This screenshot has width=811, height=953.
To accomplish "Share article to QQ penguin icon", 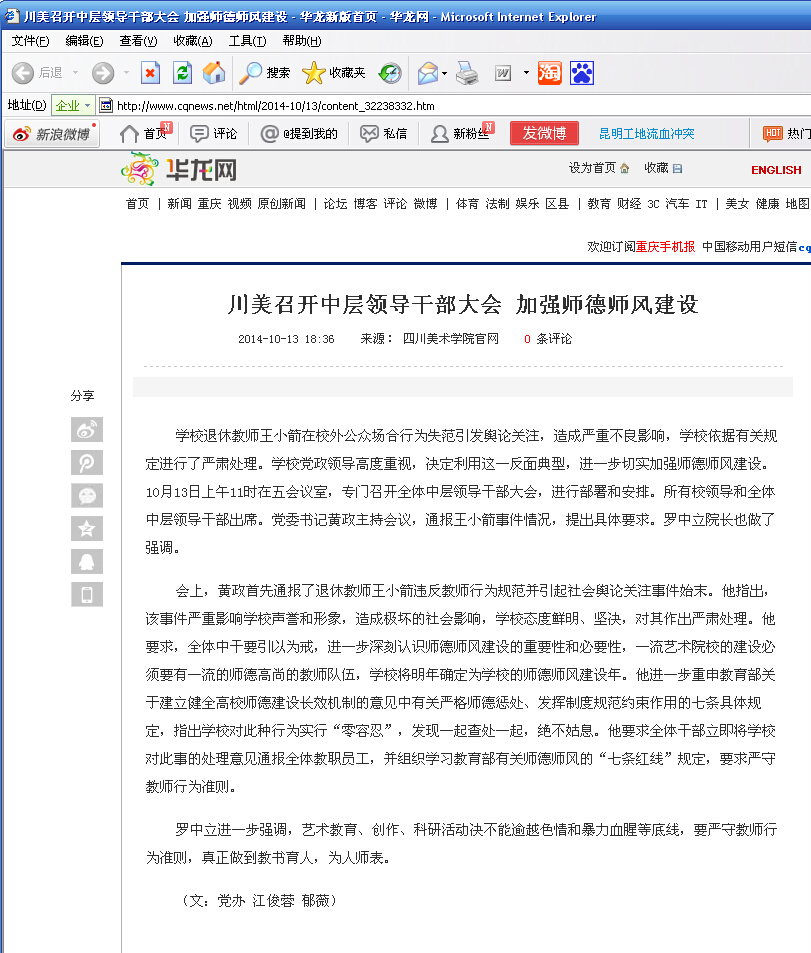I will point(87,561).
